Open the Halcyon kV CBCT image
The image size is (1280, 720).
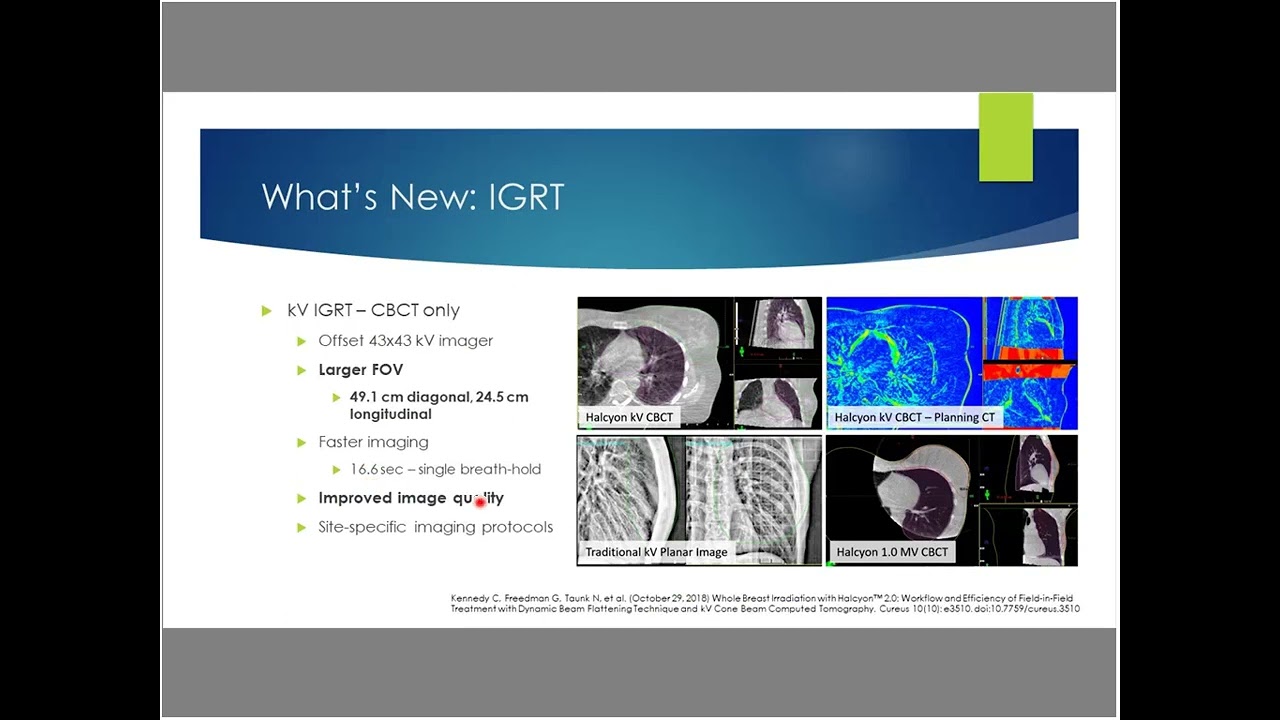pyautogui.click(x=699, y=363)
